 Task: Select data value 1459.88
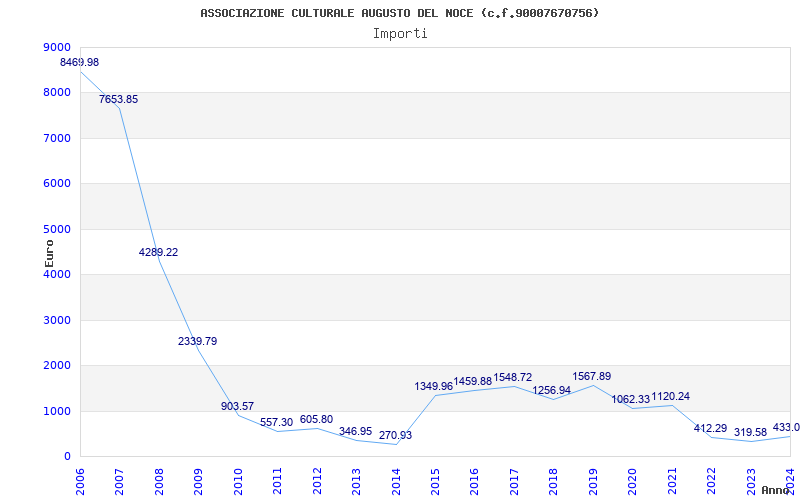pyautogui.click(x=473, y=381)
